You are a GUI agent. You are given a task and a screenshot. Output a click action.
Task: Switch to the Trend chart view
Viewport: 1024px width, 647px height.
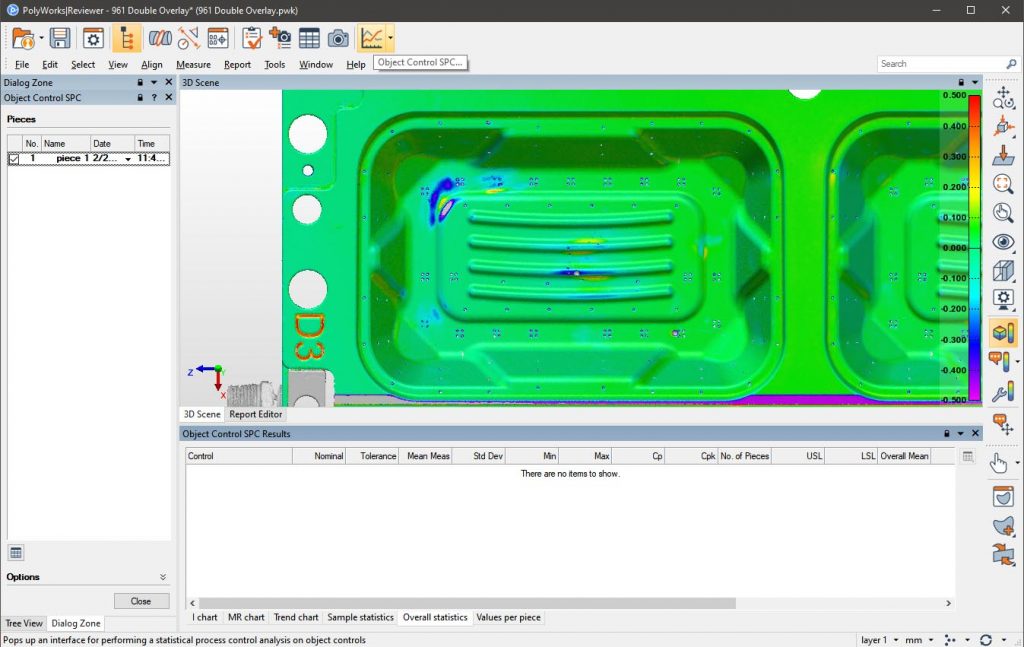click(295, 617)
